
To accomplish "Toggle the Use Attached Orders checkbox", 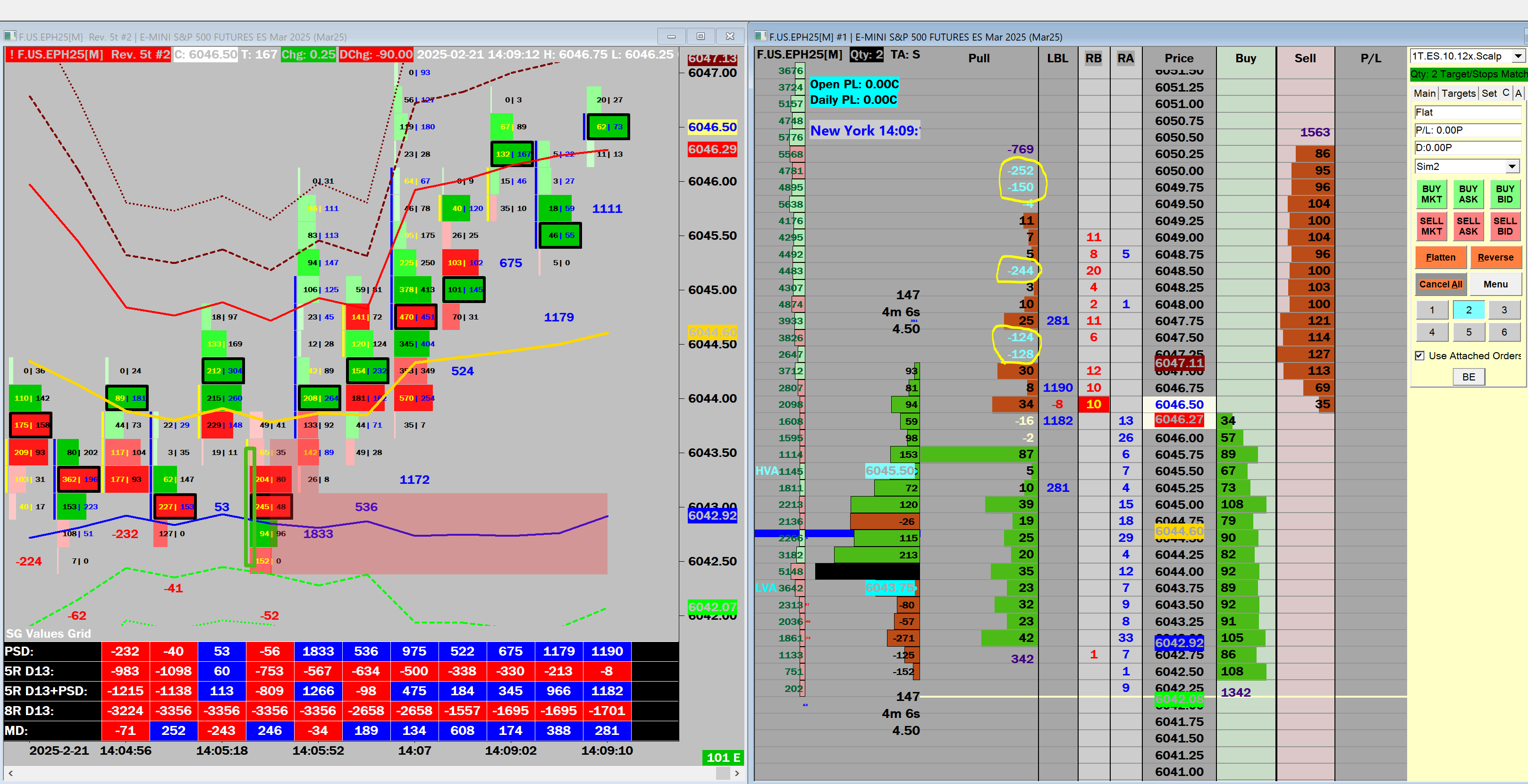I will click(x=1419, y=356).
